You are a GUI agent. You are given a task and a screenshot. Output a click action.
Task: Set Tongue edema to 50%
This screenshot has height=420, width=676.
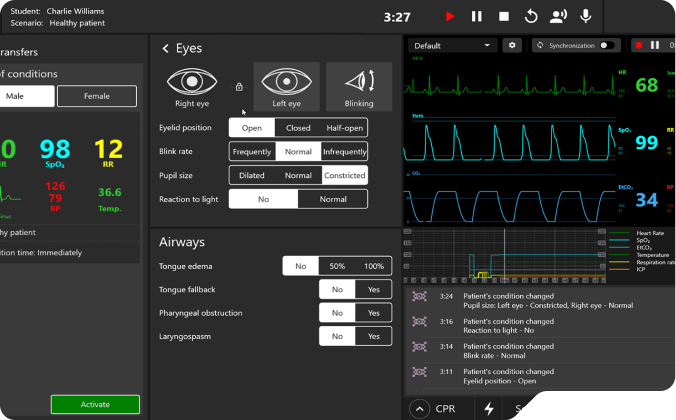(x=337, y=266)
